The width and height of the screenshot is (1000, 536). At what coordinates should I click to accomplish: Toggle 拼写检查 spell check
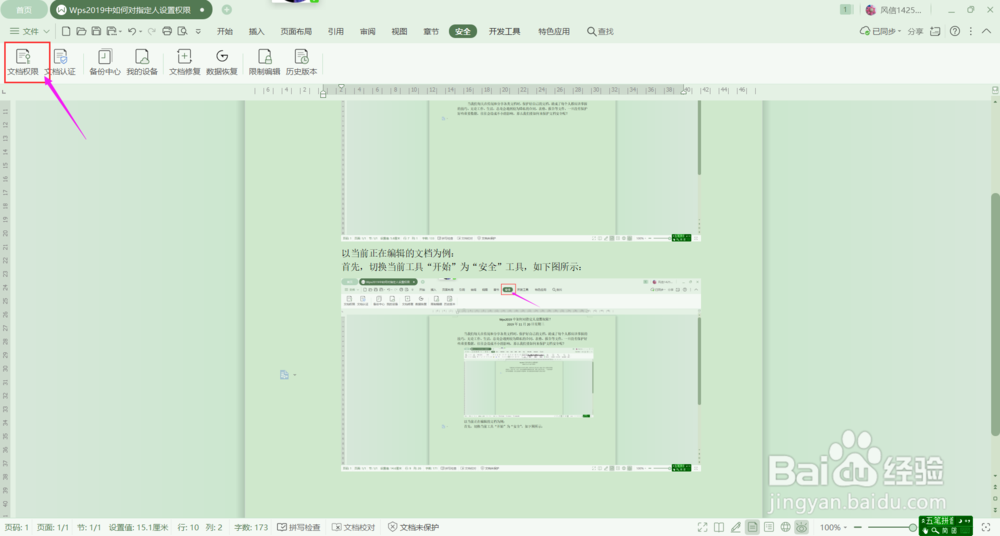298,527
